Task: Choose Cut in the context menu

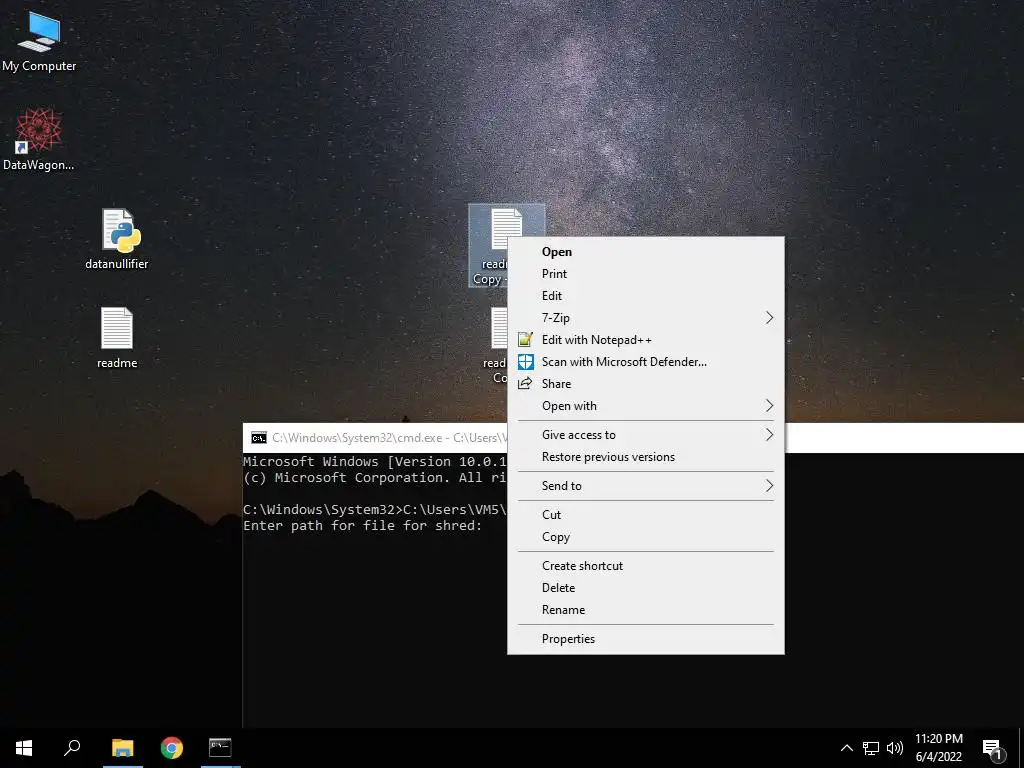Action: pos(646,515)
